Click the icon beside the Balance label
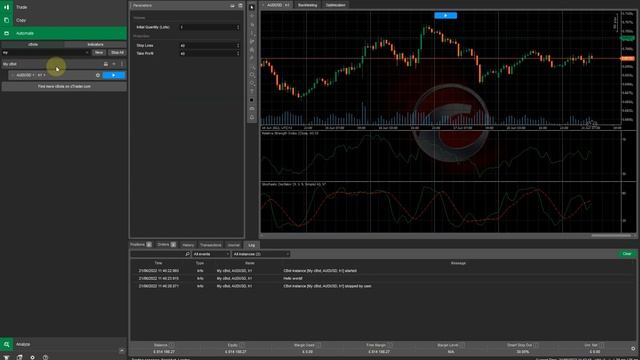Image resolution: width=640 pixels, height=360 pixels. tap(172, 345)
